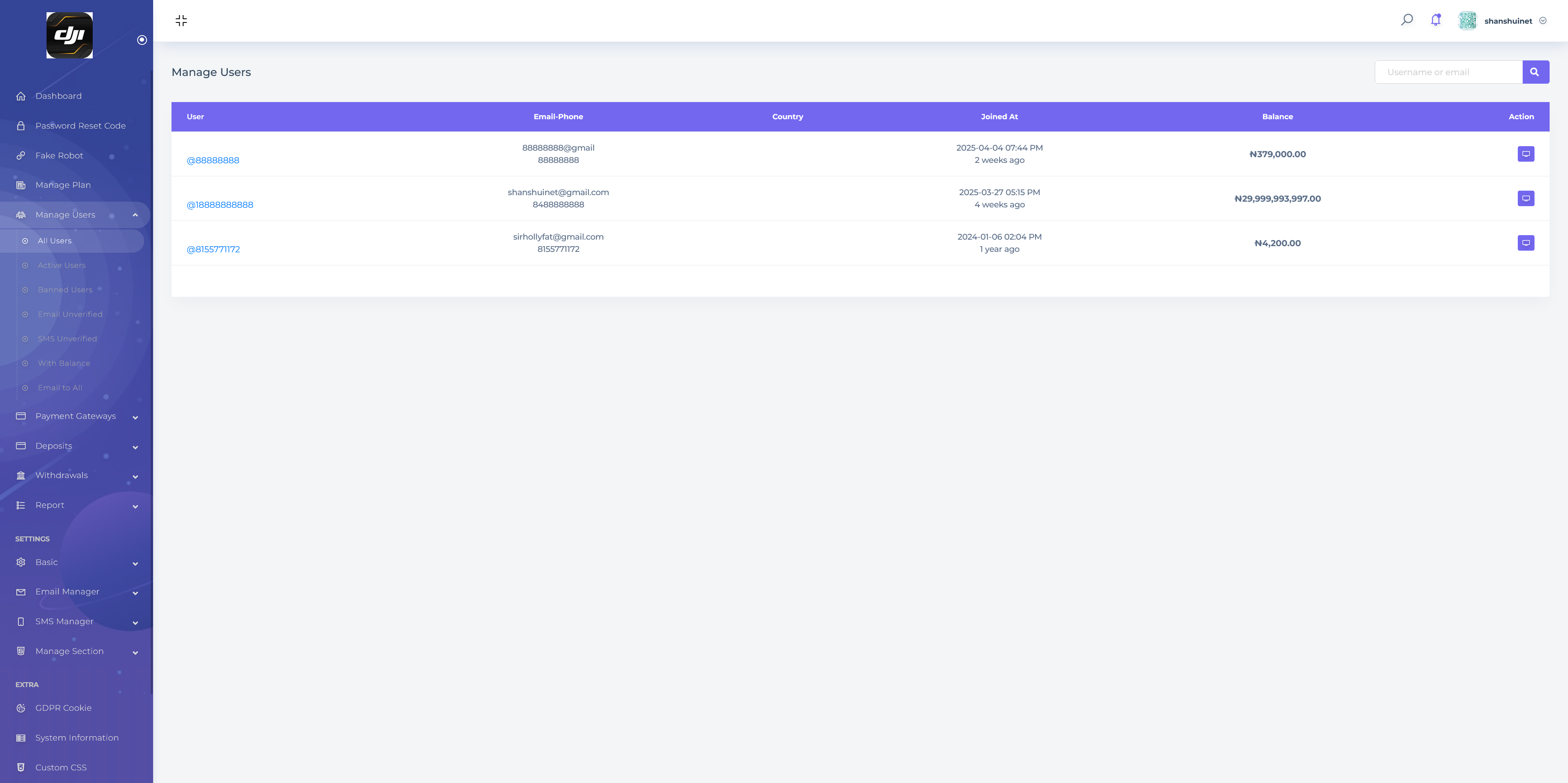The width and height of the screenshot is (1568, 783).
Task: Click the DJI logo in sidebar
Action: (x=69, y=35)
